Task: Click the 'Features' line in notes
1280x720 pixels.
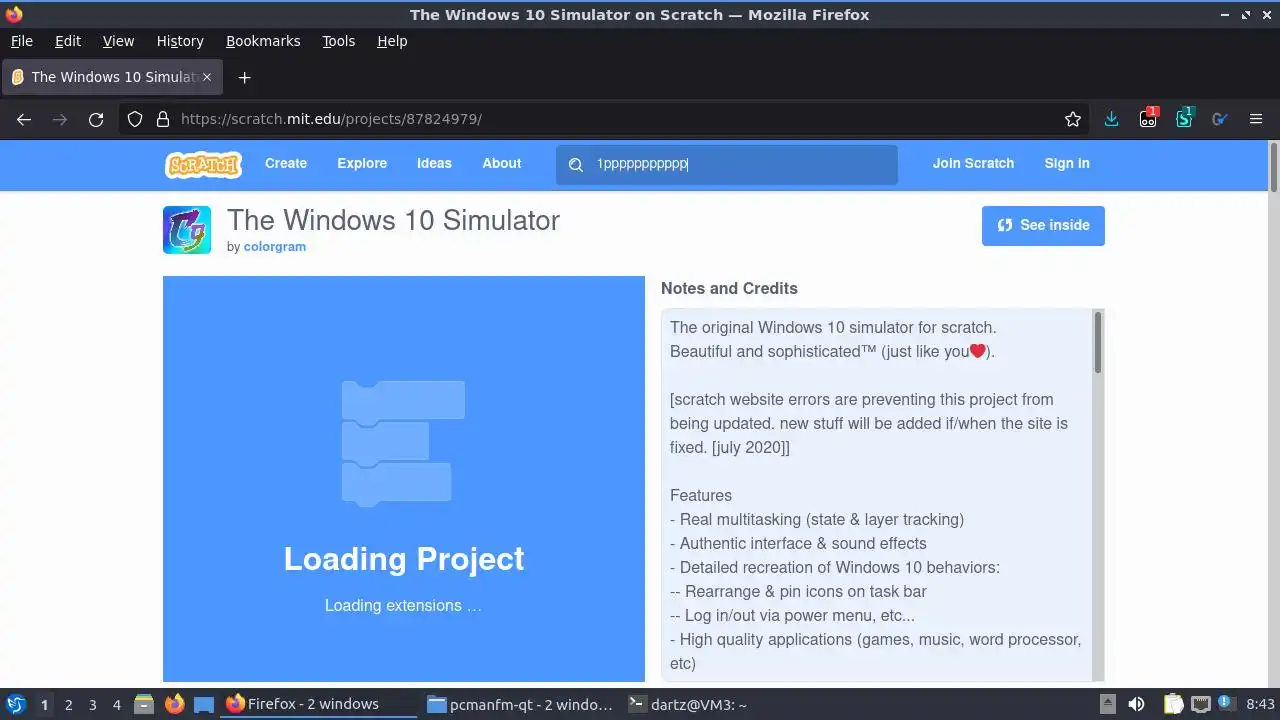Action: [701, 495]
